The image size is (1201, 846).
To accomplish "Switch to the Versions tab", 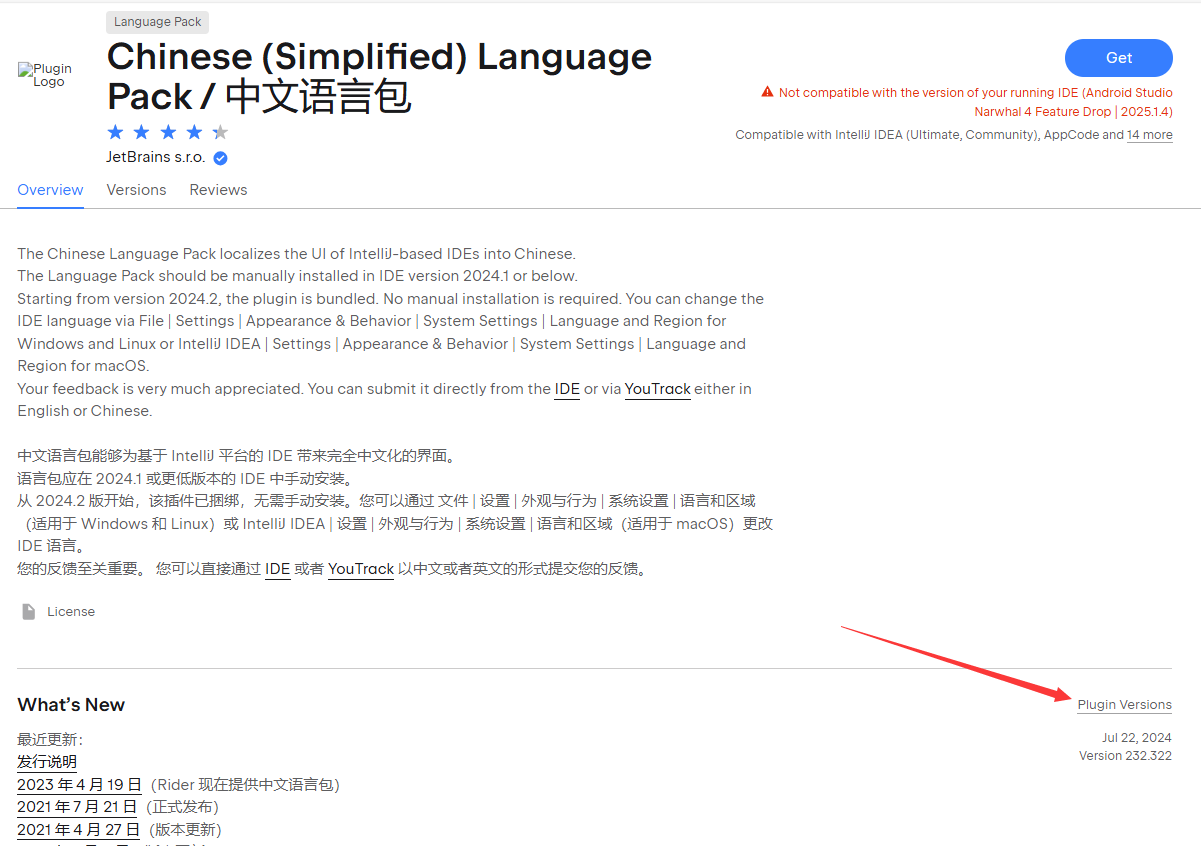I will pos(136,190).
